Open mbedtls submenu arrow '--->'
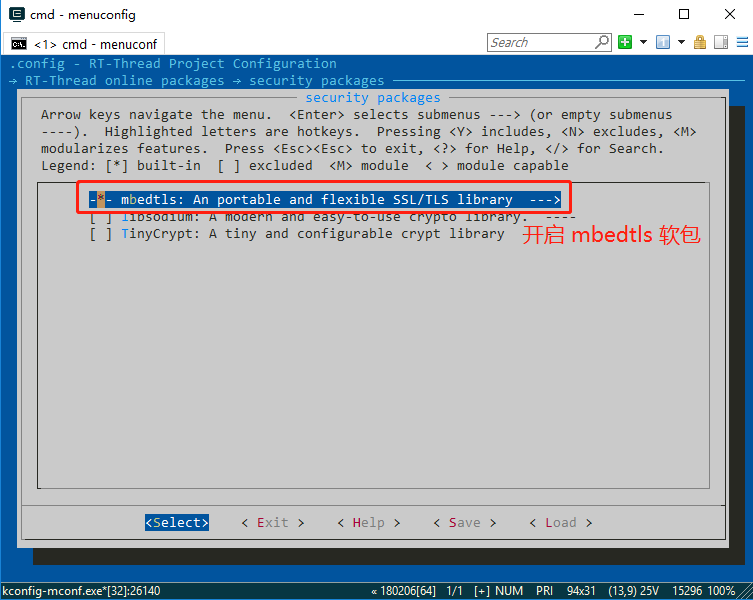This screenshot has width=753, height=600. coord(545,199)
